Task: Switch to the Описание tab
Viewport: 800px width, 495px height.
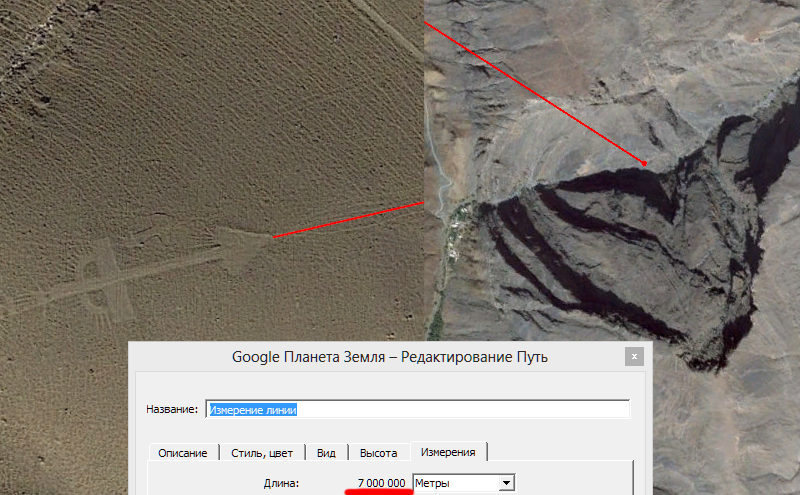Action: (x=183, y=453)
